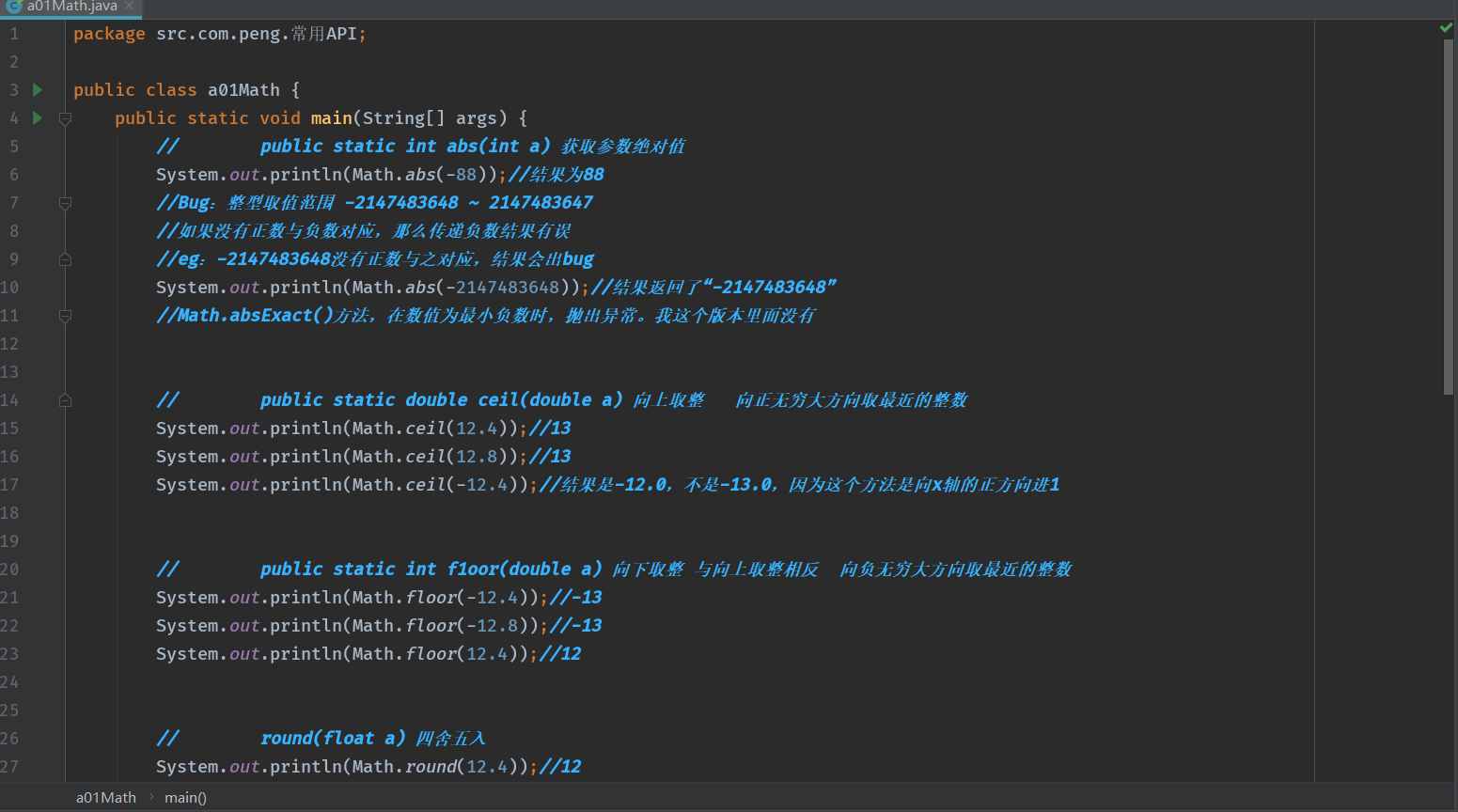Collapse the main method fold marker on line 4
Screen dimensions: 1458x812
(65, 118)
